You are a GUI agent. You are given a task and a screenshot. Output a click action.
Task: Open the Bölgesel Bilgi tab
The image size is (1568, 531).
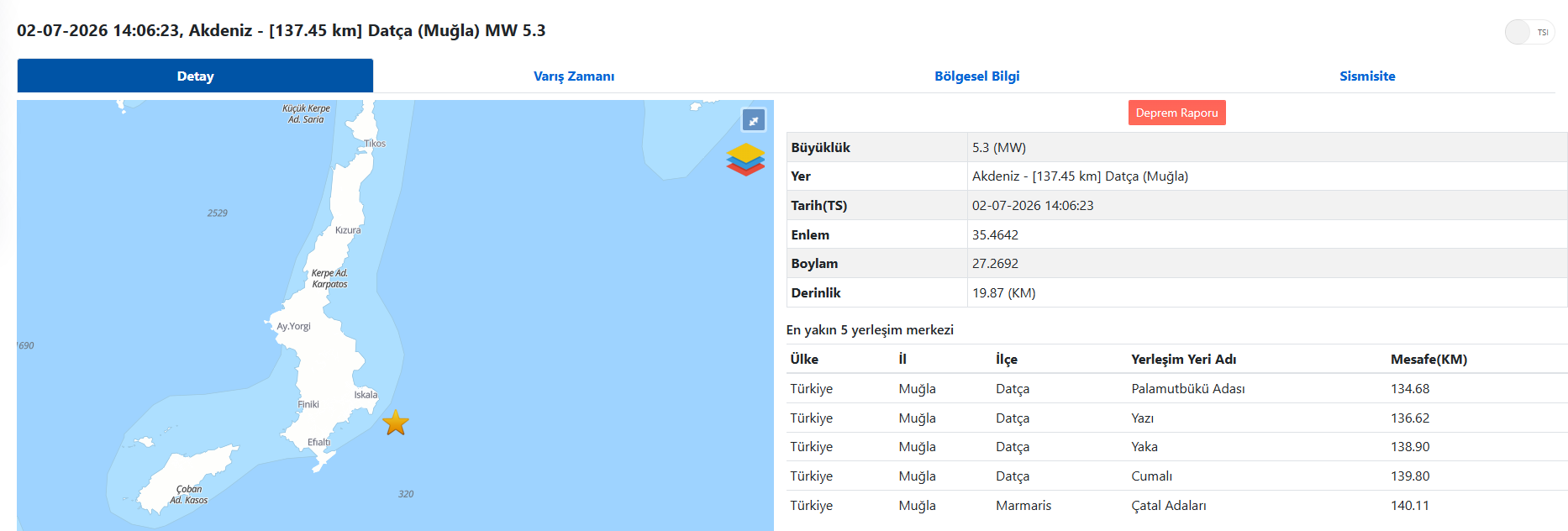point(976,76)
